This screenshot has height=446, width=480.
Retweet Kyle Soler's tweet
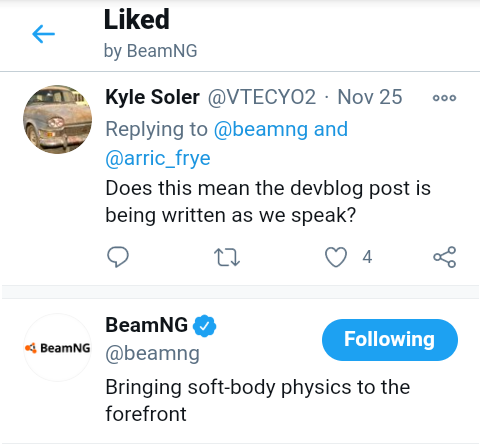(x=227, y=257)
